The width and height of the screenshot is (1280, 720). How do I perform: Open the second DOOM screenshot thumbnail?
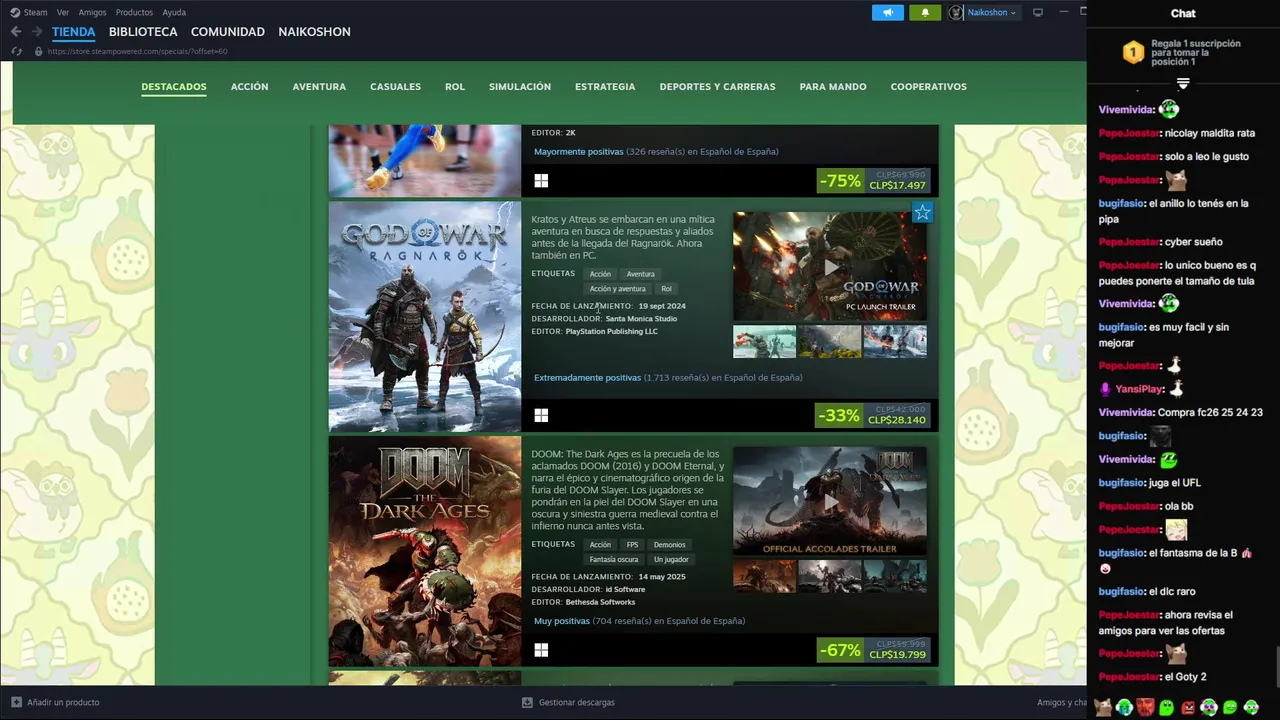coord(829,576)
